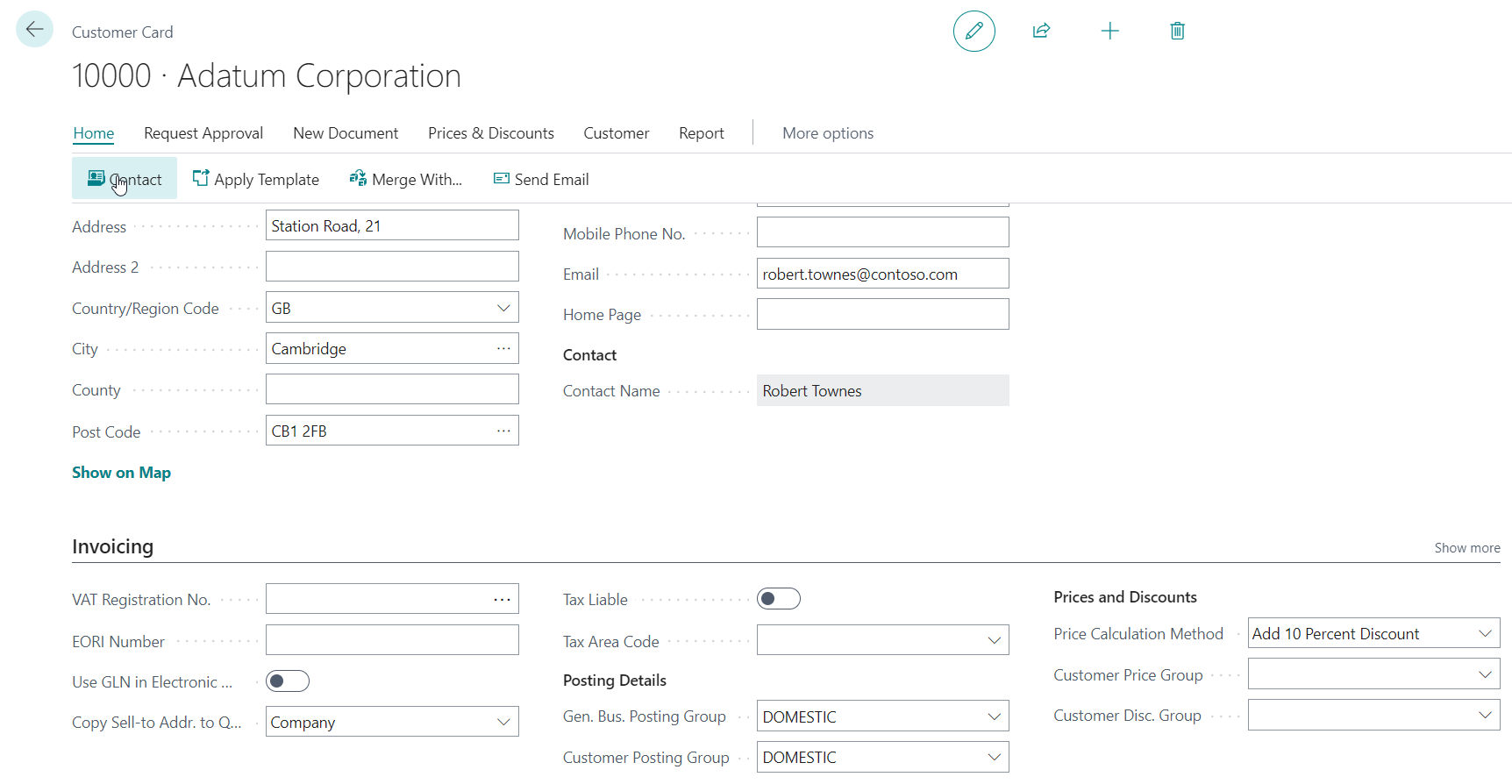Toggle the Tax Liable switch
The image size is (1512, 784).
coord(779,599)
